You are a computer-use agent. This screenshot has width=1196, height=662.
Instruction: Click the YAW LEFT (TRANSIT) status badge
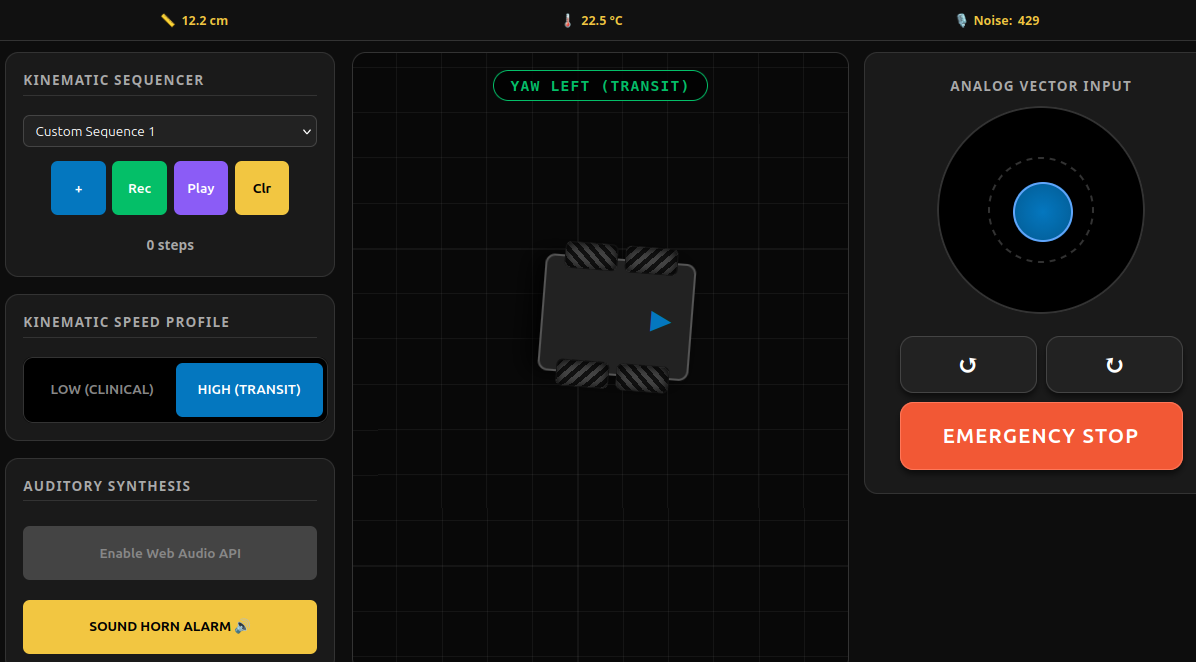tap(600, 85)
